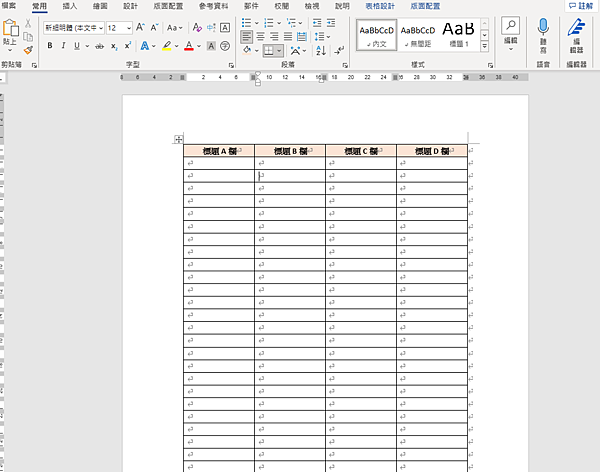Open the 插入 tab
600x472 pixels.
pyautogui.click(x=70, y=6)
